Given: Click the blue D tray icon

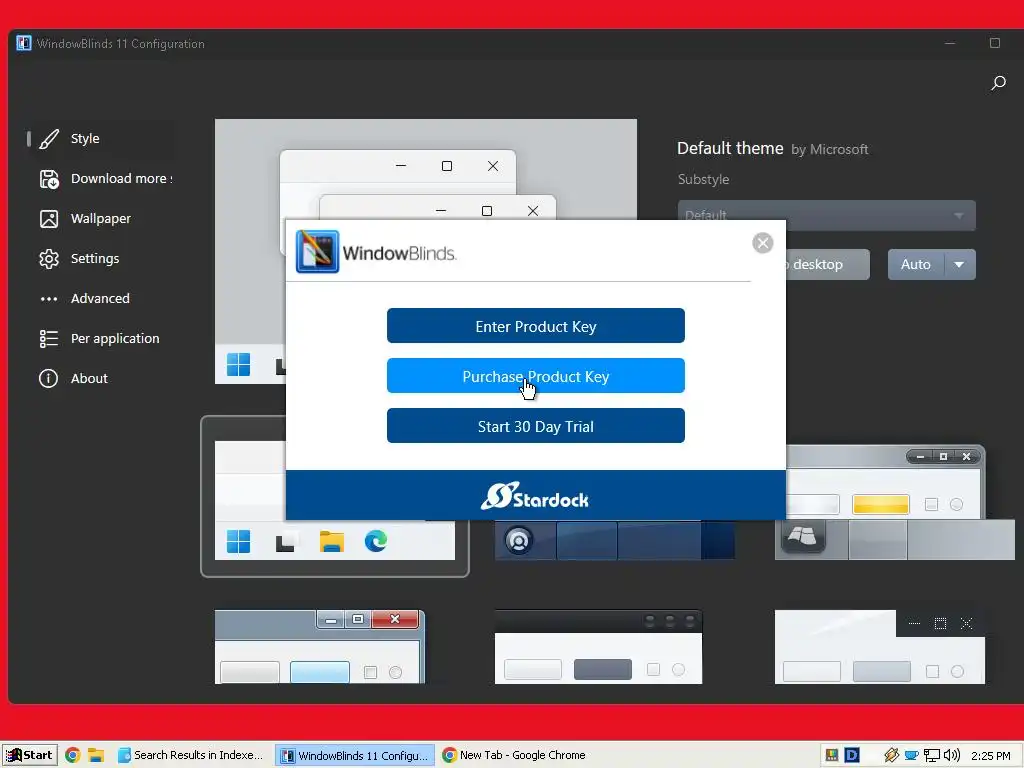Looking at the screenshot, I should coord(852,755).
